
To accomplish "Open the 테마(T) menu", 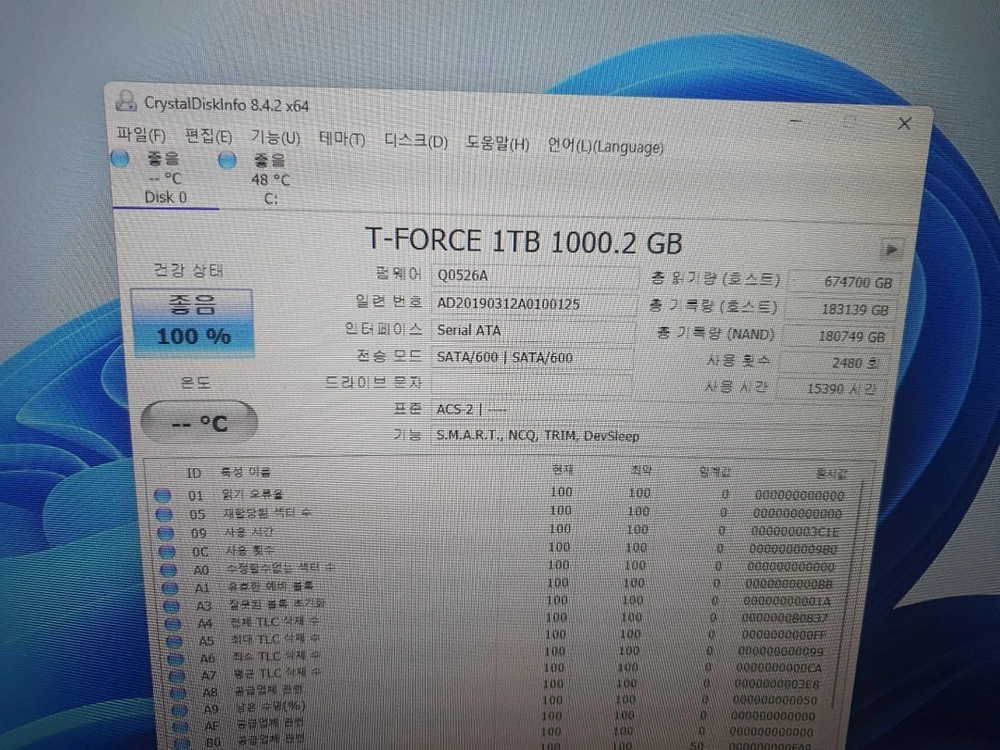I will click(342, 139).
